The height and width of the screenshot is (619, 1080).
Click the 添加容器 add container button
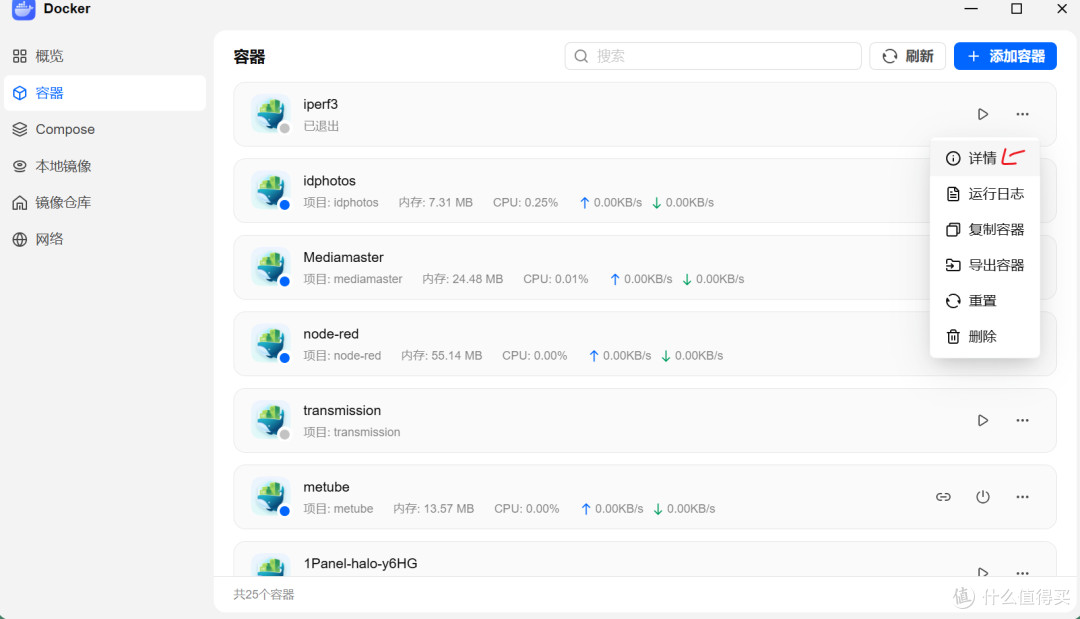pyautogui.click(x=1005, y=56)
